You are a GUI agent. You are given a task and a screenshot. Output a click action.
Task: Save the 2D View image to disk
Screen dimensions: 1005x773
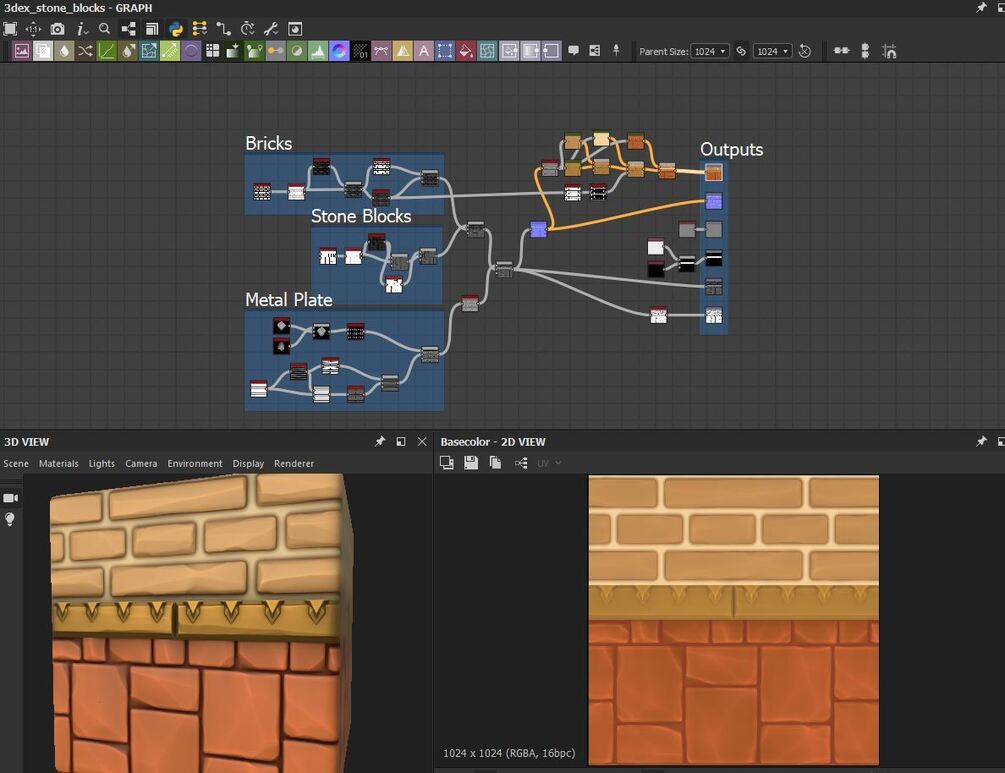coord(471,463)
